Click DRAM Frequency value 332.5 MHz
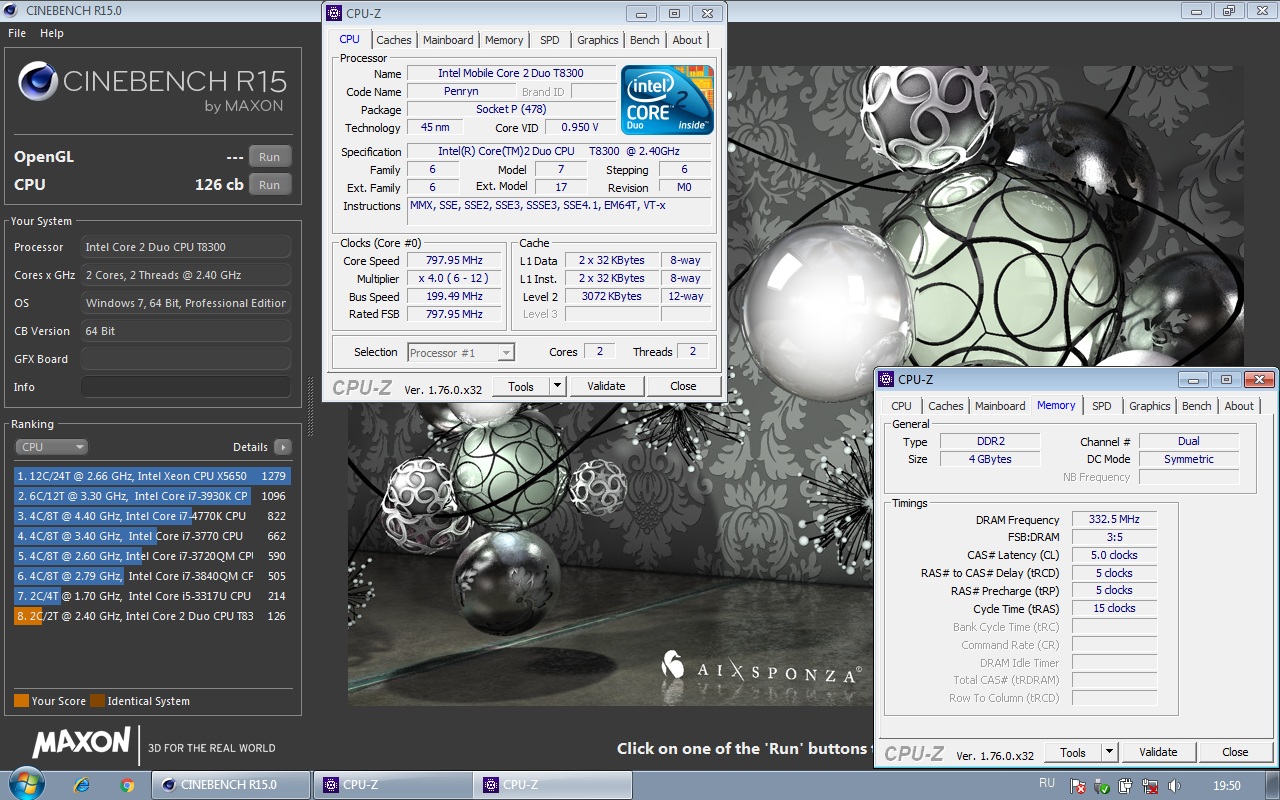The height and width of the screenshot is (800, 1280). pos(1114,519)
